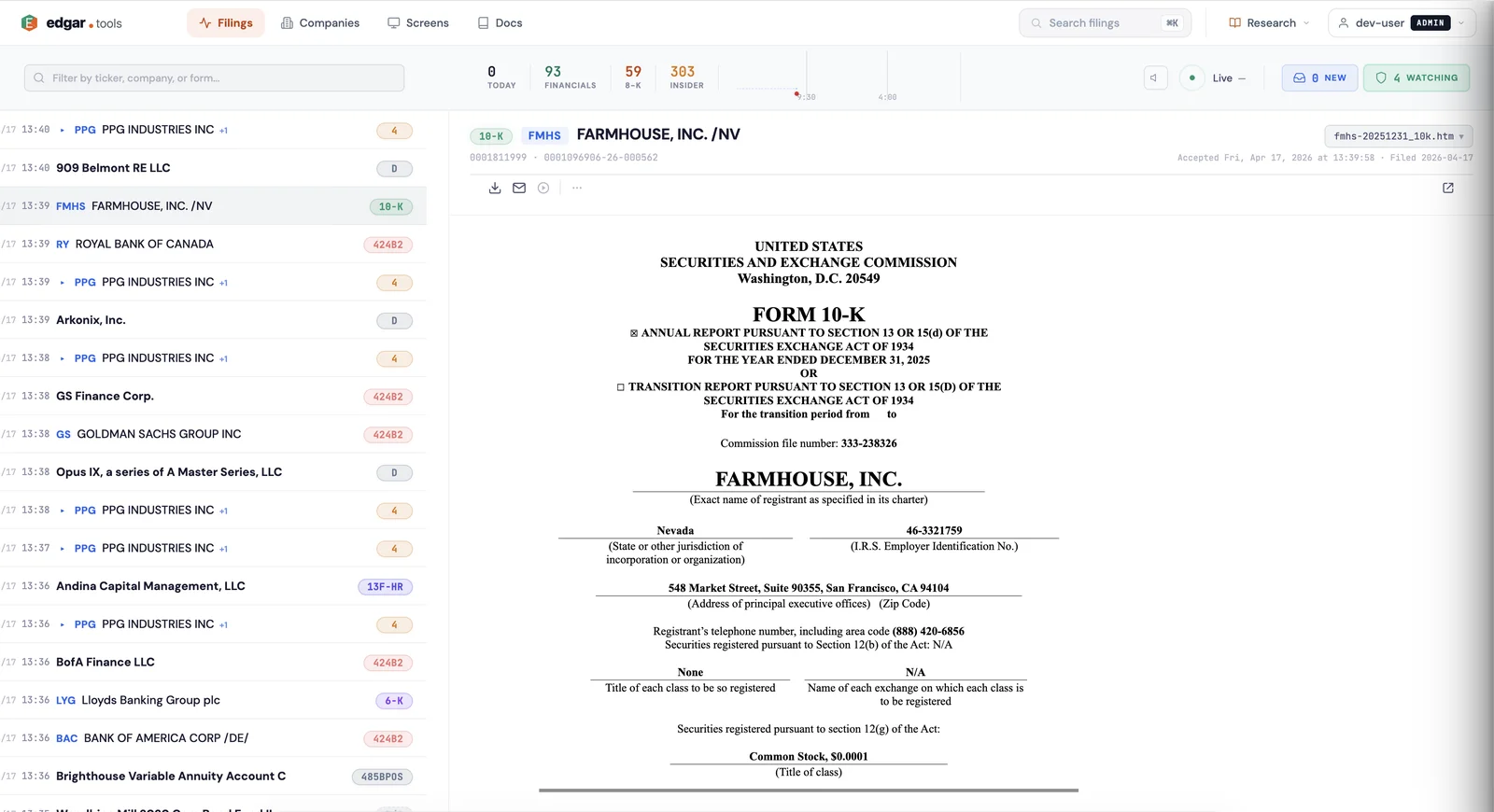The image size is (1494, 812).
Task: Open the 0 NEW inbox button
Action: click(x=1319, y=77)
